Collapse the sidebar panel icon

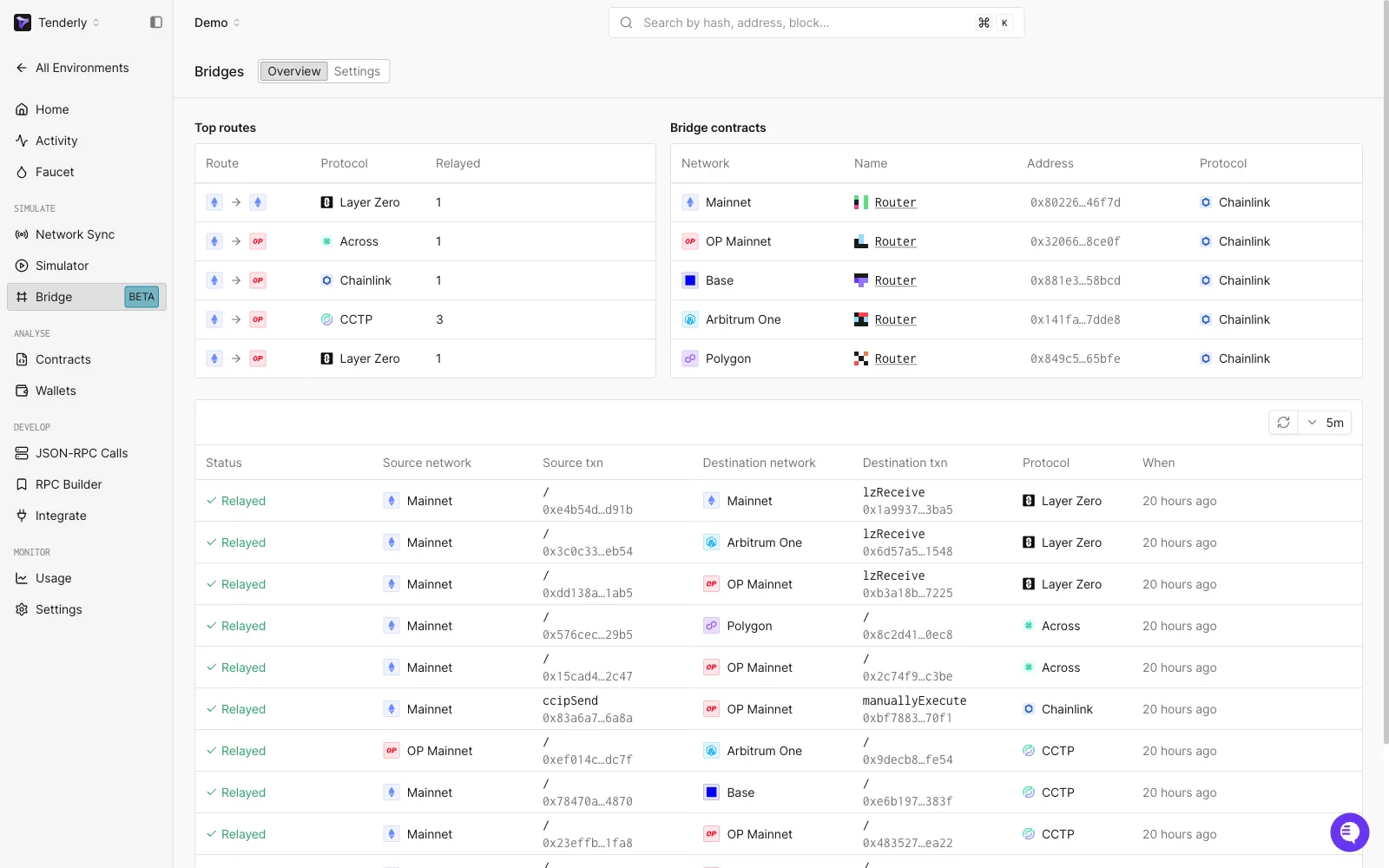[x=156, y=23]
